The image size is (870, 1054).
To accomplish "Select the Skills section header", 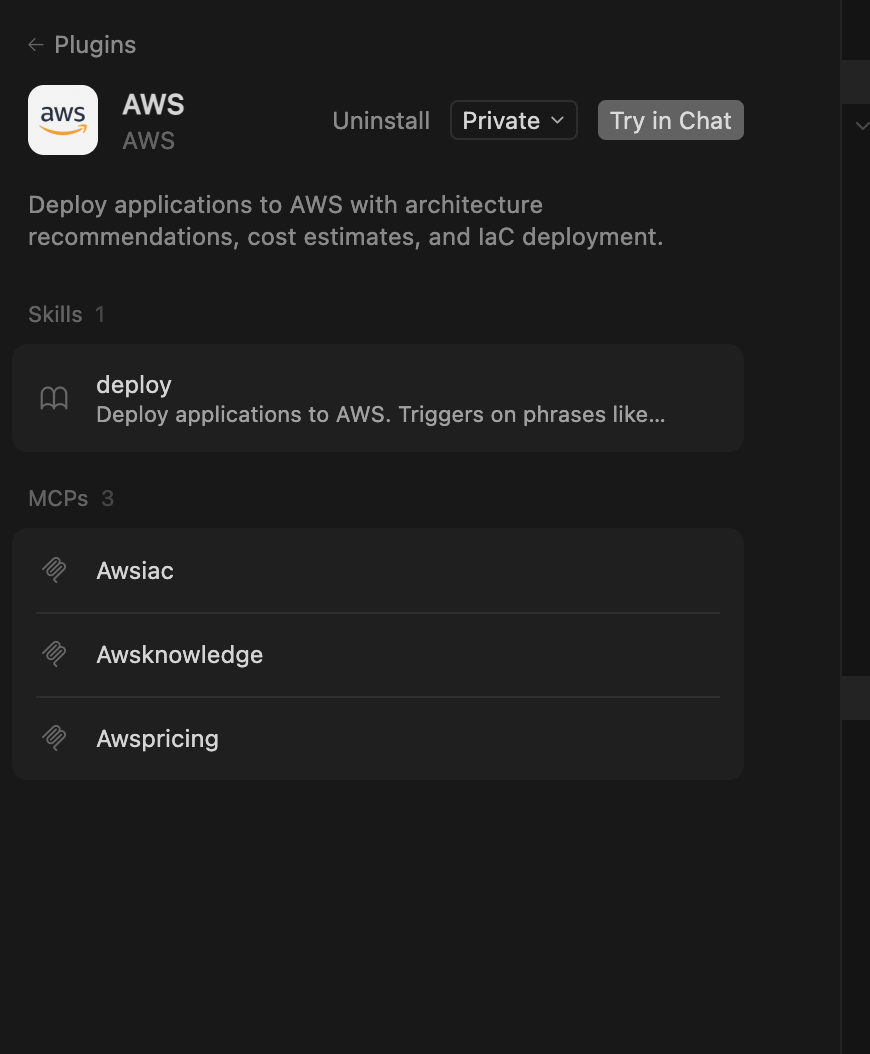I will (x=55, y=314).
